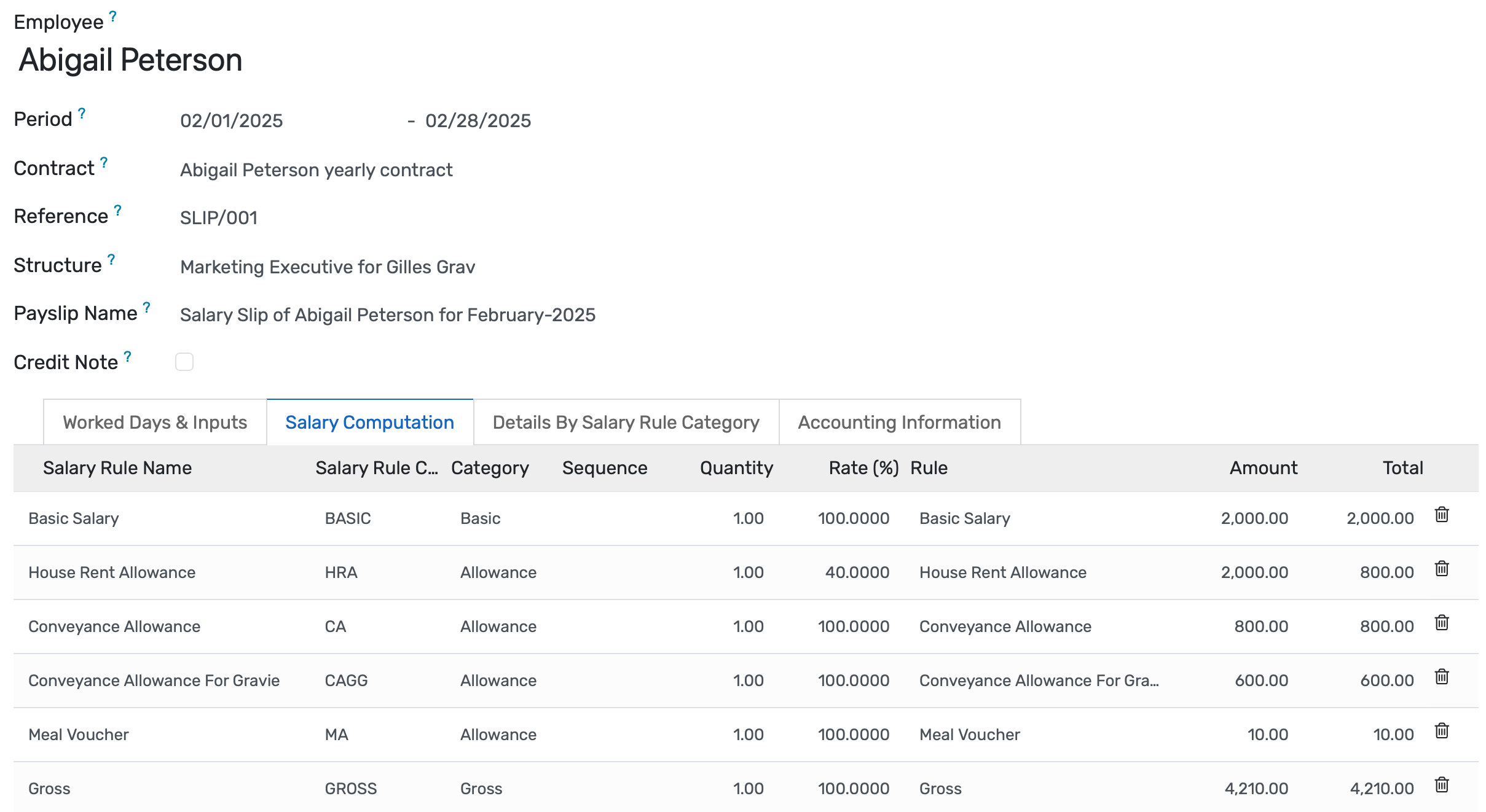The image size is (1486, 812).
Task: Toggle the Credit Note checkbox
Action: point(184,362)
